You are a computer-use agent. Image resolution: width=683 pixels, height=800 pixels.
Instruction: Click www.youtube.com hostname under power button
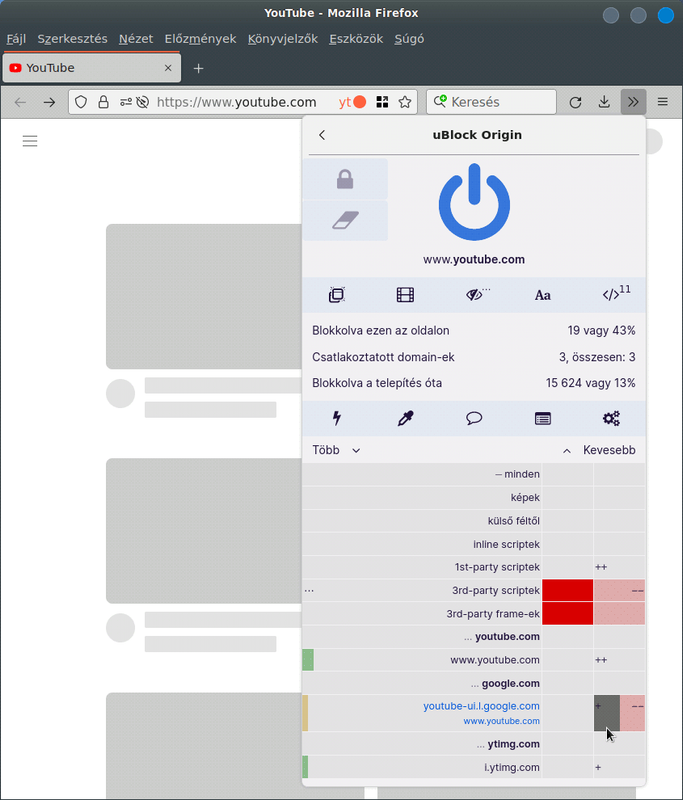(x=474, y=259)
